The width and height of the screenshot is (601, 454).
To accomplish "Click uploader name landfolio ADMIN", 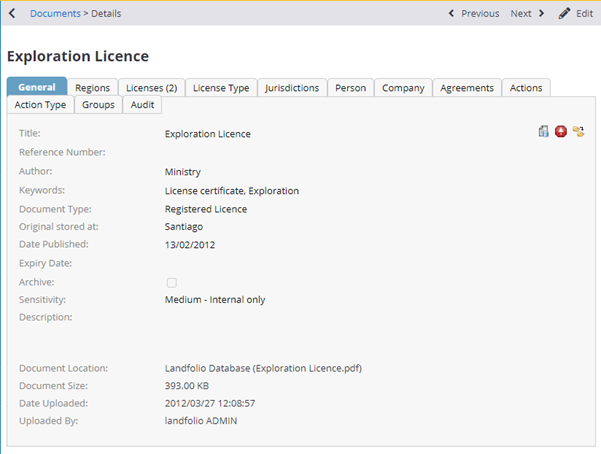I will pyautogui.click(x=201, y=421).
